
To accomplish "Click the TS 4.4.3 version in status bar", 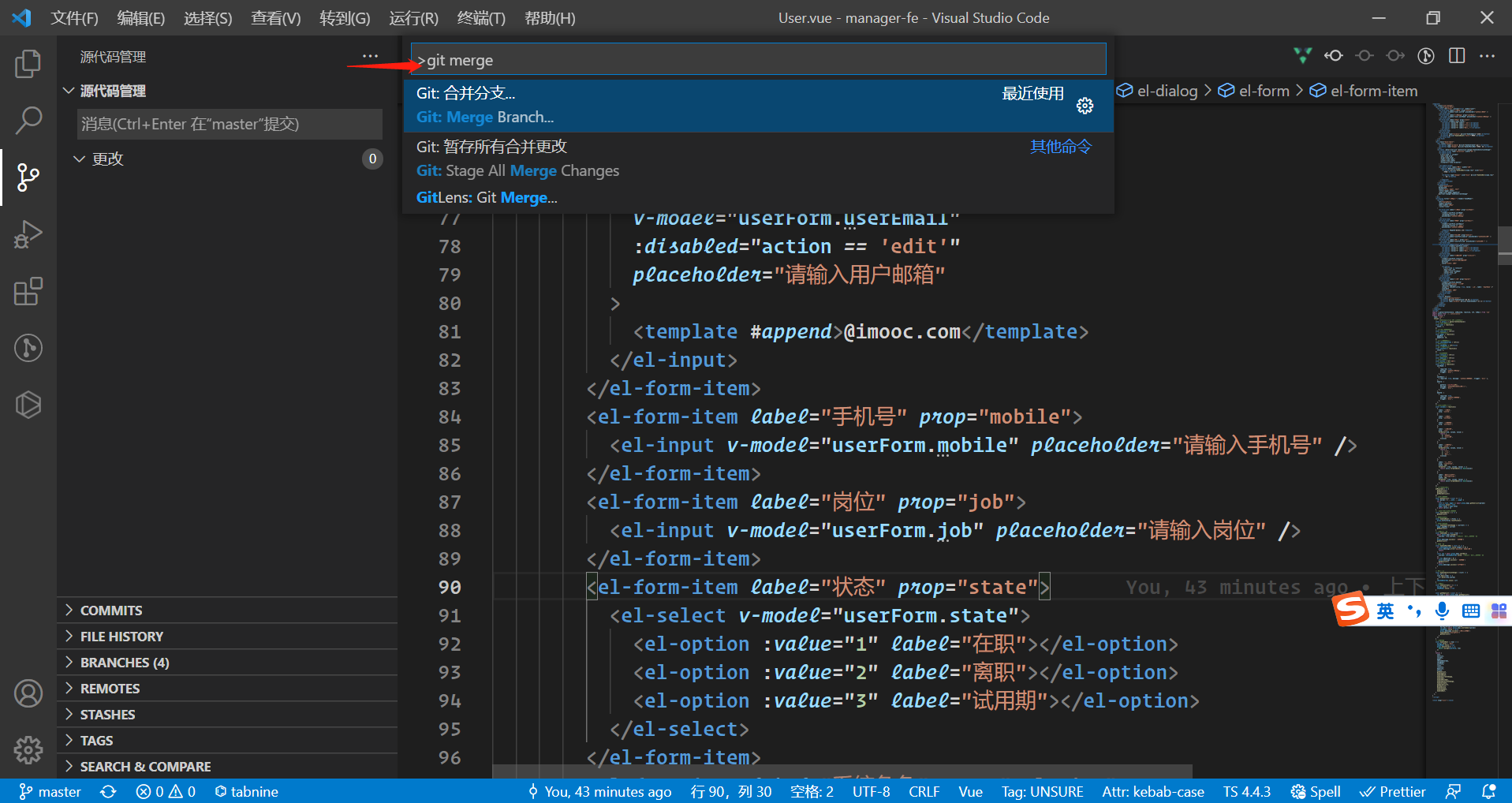I will 1247,791.
